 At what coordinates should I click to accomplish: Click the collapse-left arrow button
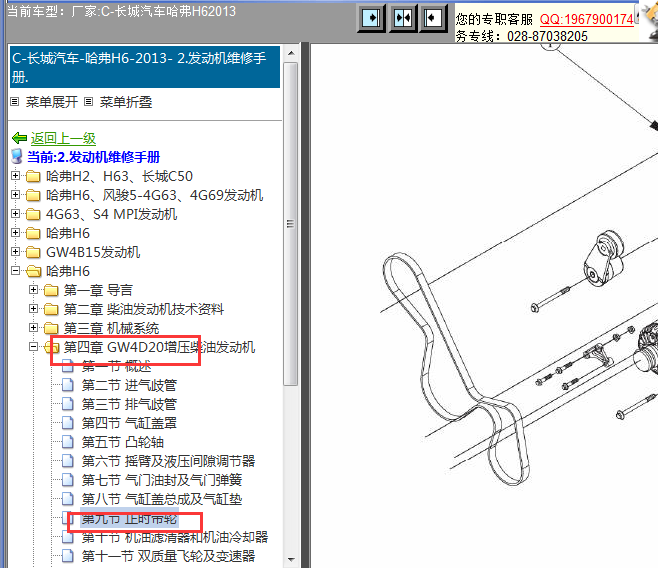point(433,18)
